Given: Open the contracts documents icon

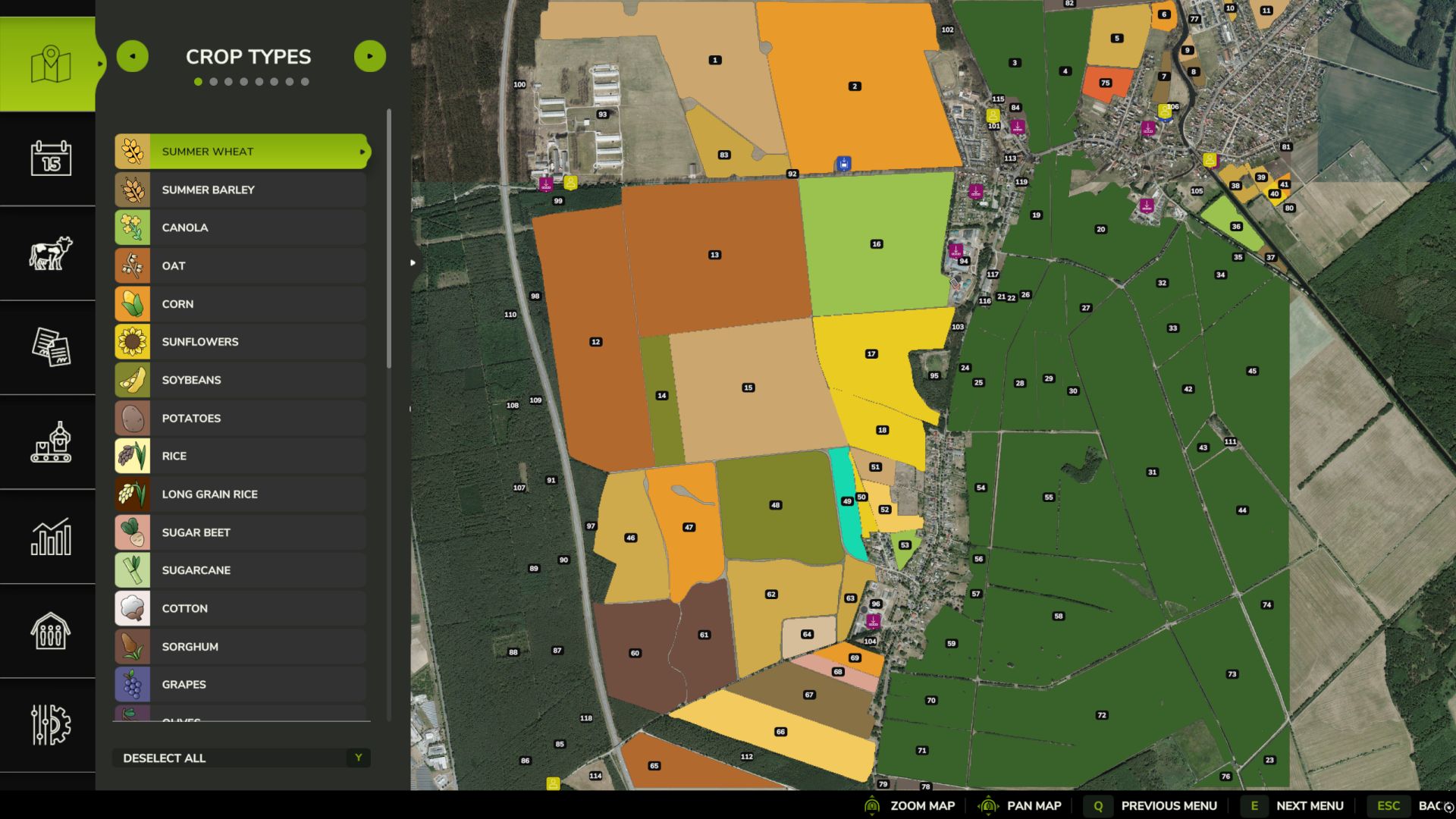Looking at the screenshot, I should point(51,347).
